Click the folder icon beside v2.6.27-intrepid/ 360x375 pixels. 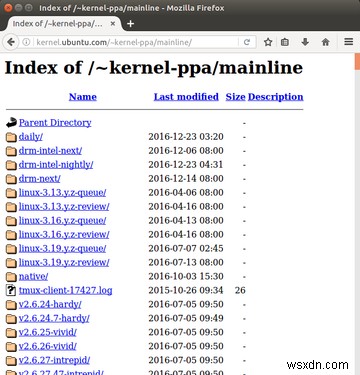tap(11, 361)
